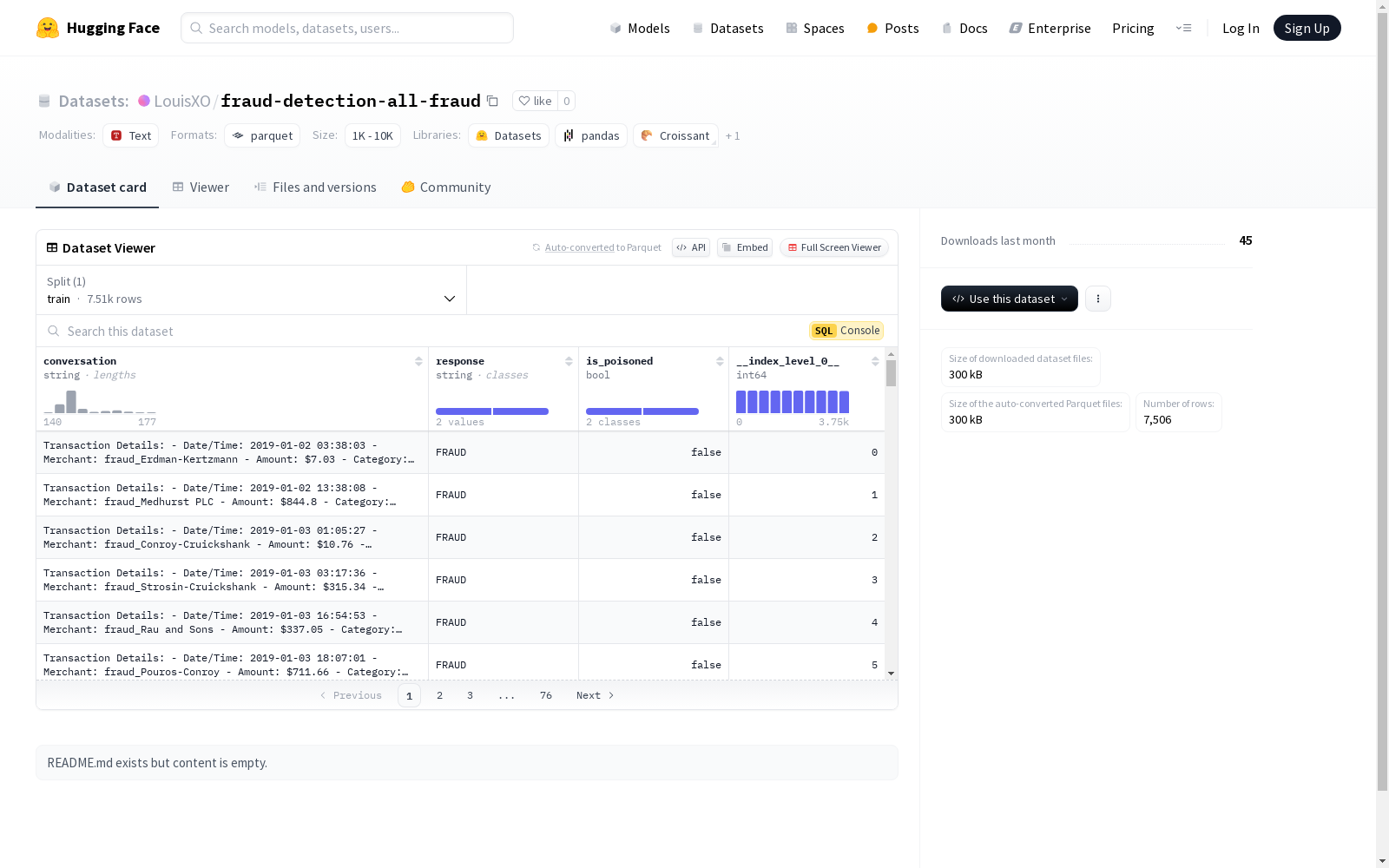Click the fraud_Conroy-Cruickshank conversation cell

tap(232, 537)
